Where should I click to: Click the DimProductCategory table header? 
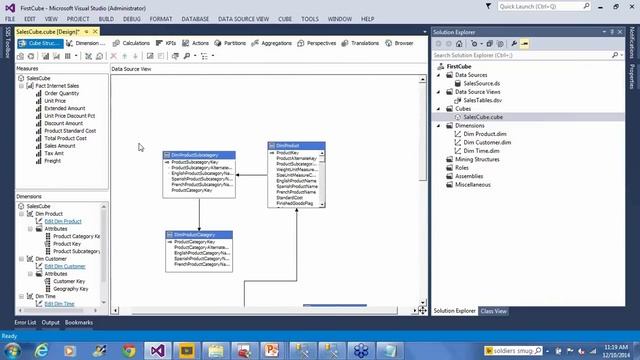tap(199, 235)
